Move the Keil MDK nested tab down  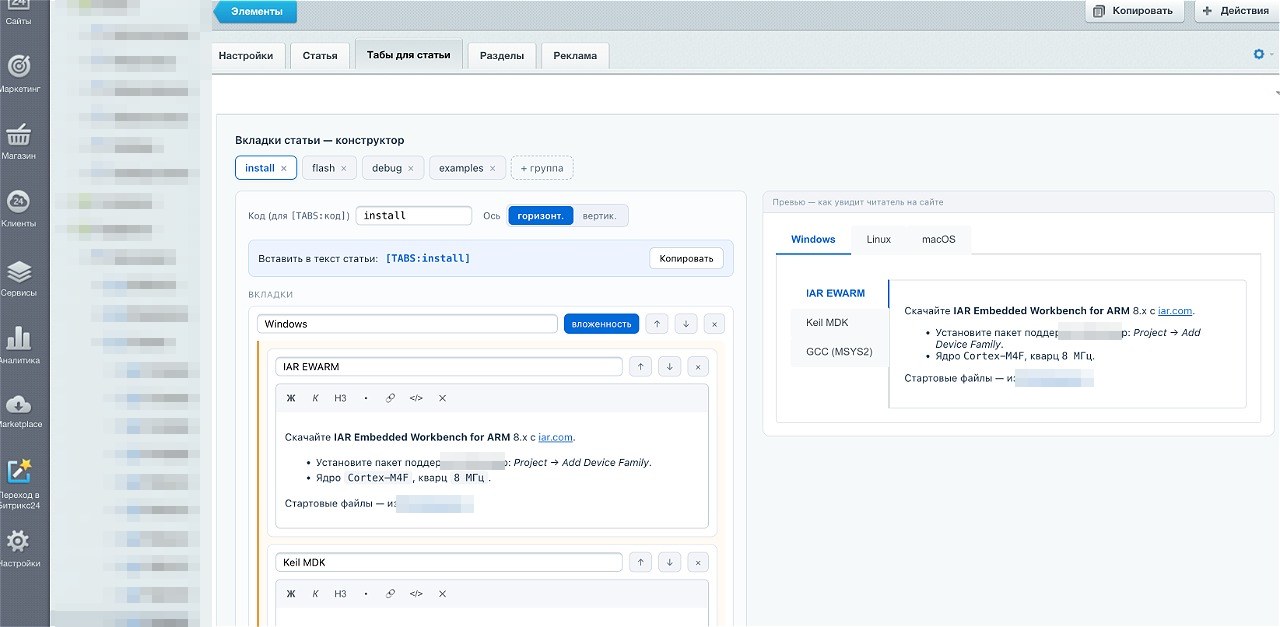click(x=670, y=562)
